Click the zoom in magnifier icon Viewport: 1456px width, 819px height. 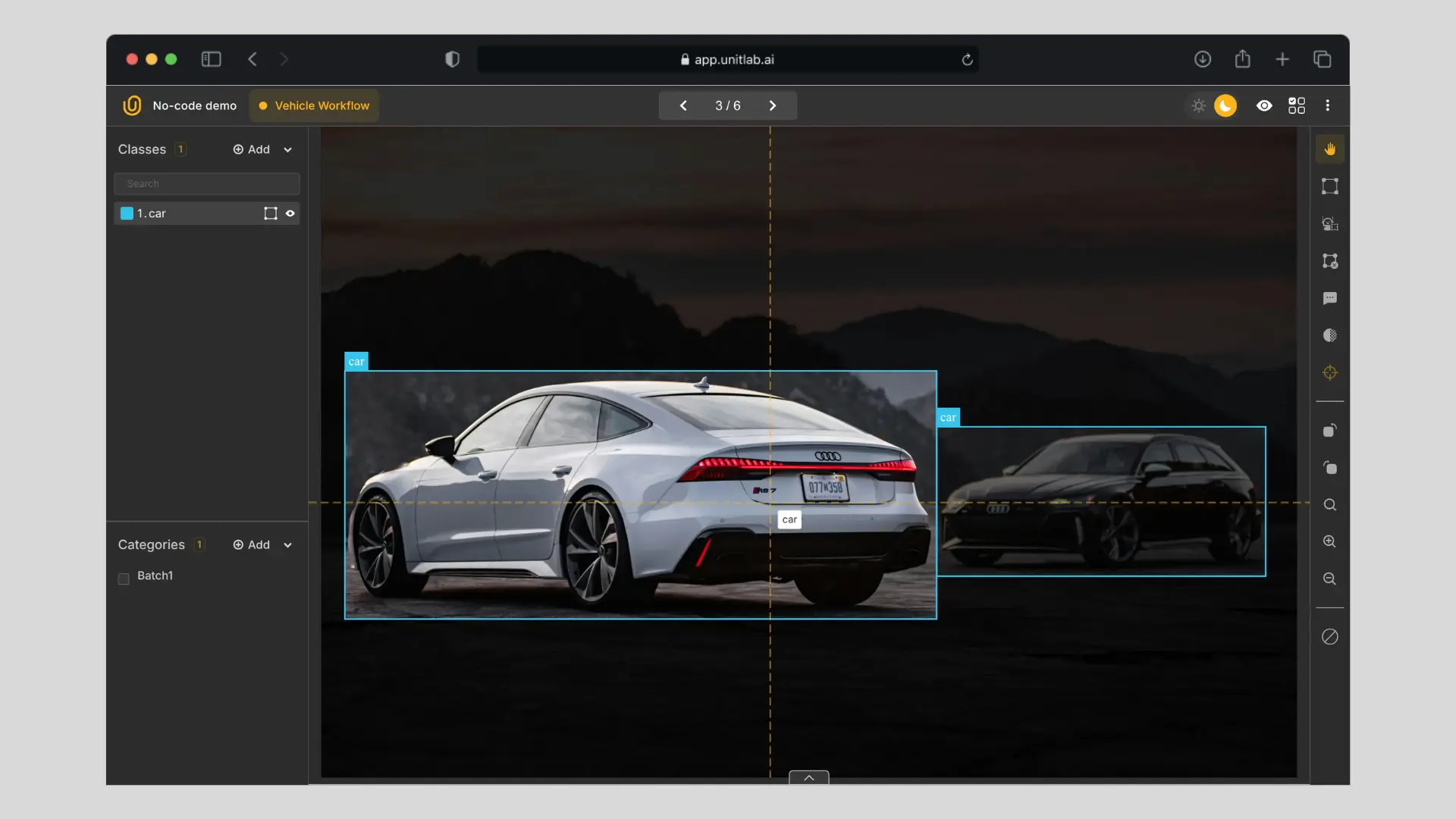click(1329, 541)
